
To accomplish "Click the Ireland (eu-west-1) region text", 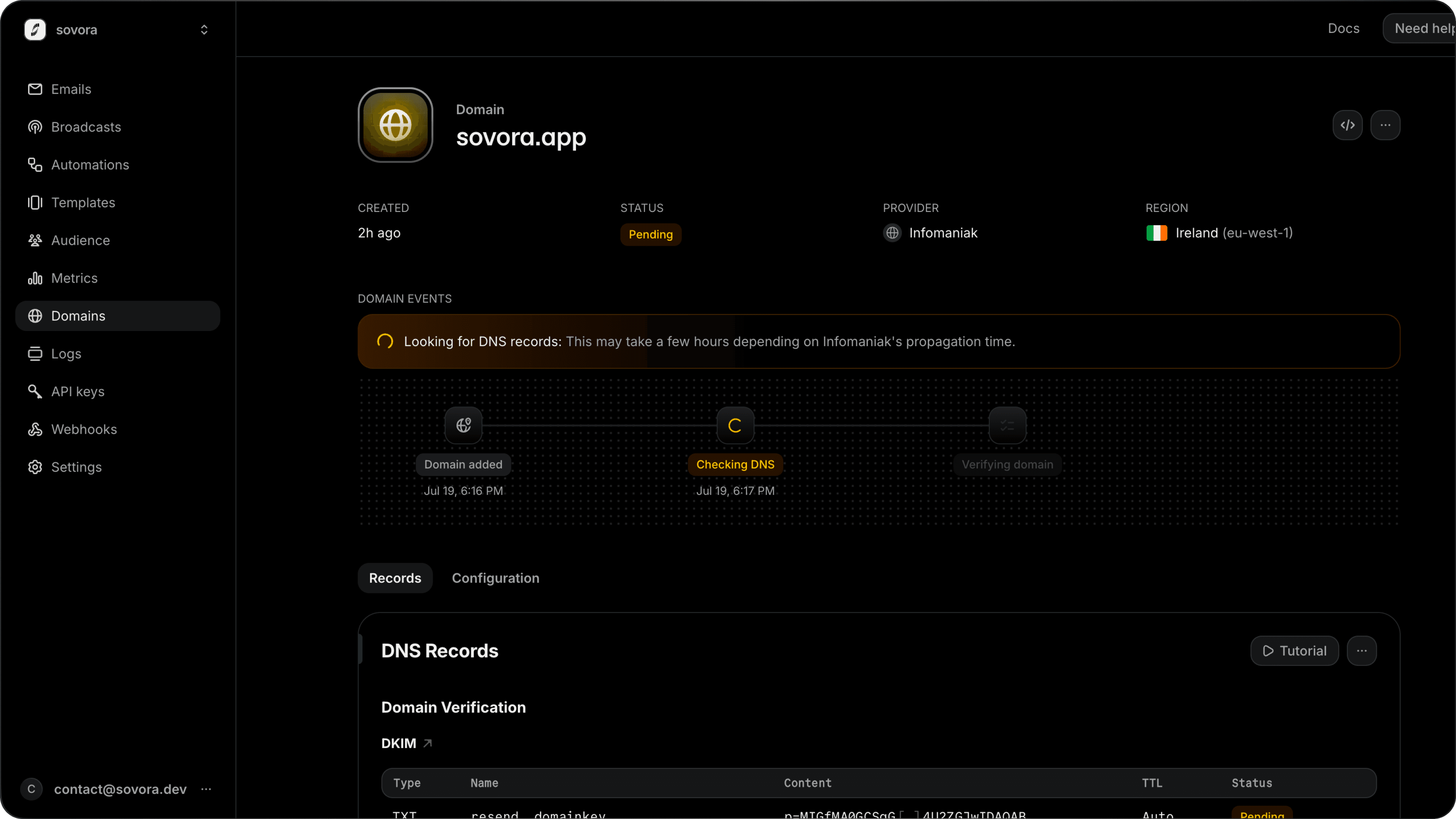I will (1234, 233).
